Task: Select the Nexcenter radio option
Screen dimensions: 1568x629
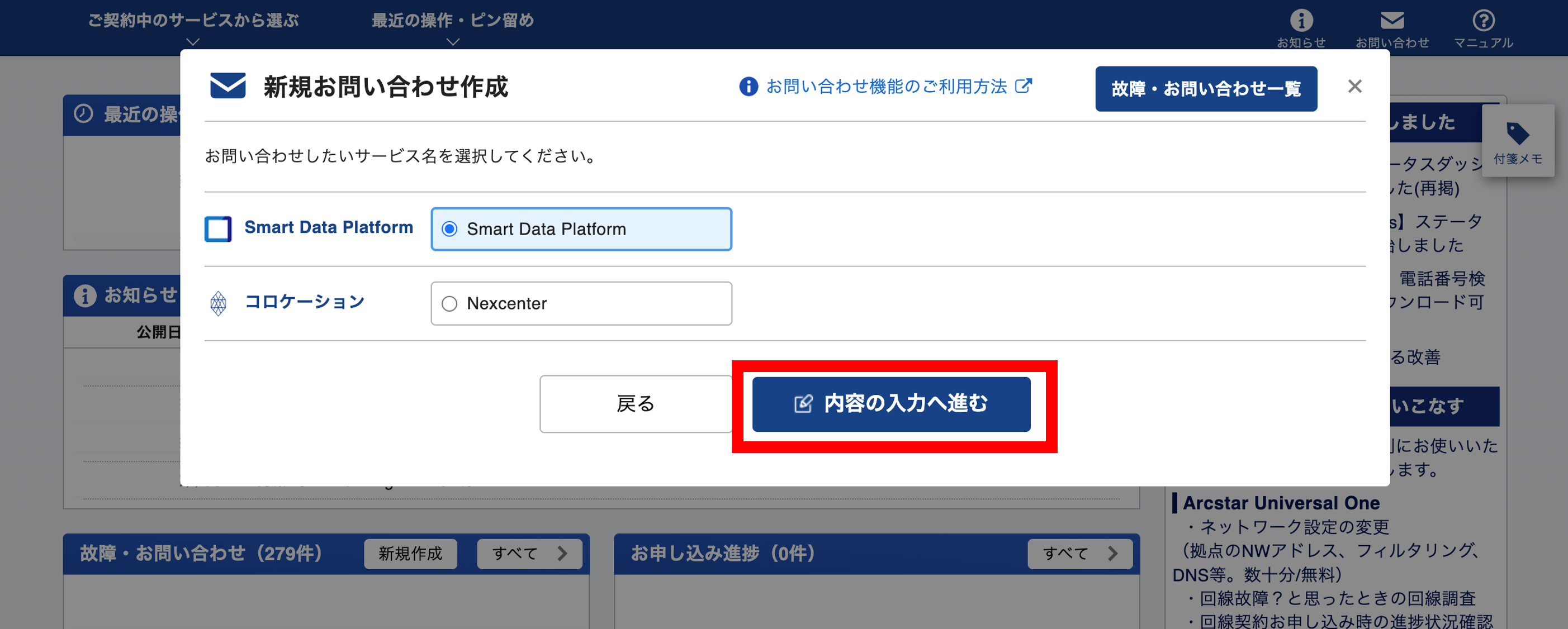Action: click(450, 303)
